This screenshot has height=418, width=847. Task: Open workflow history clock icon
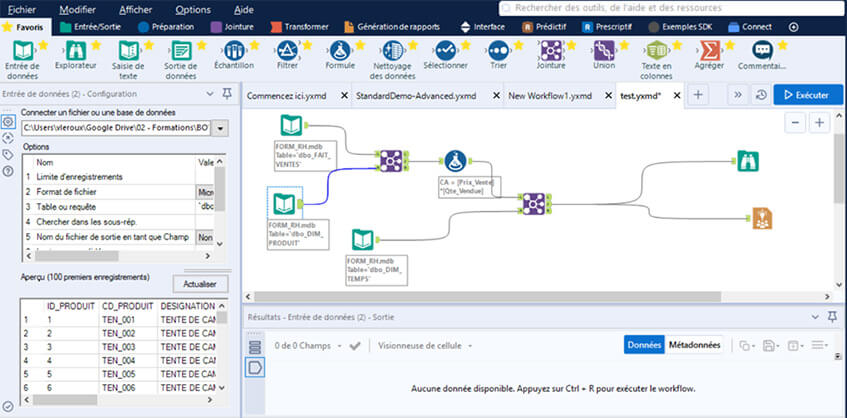(x=760, y=95)
